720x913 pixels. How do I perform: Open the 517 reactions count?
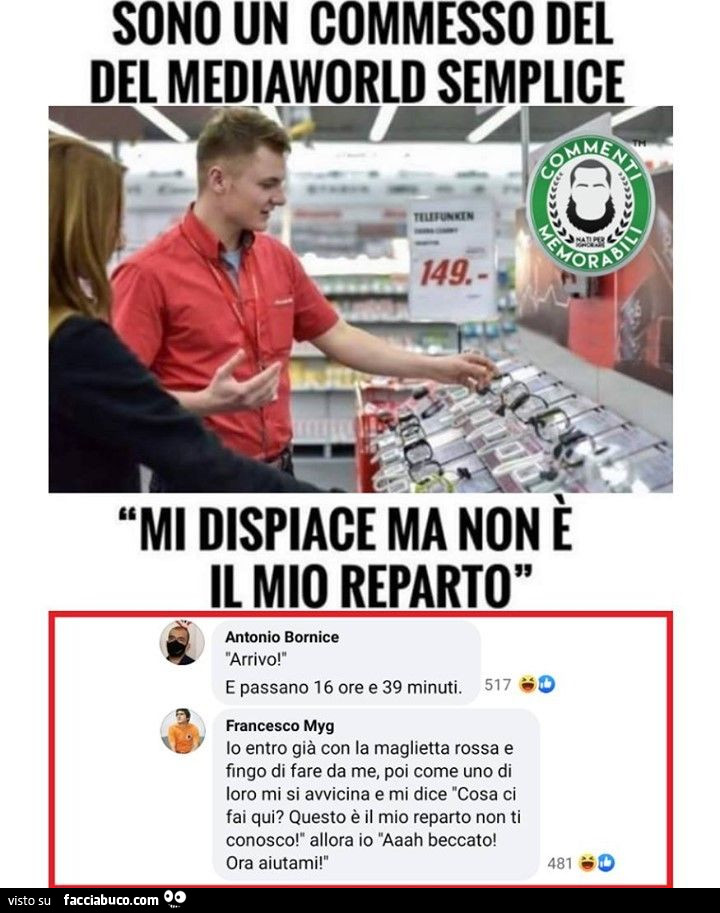coord(498,685)
